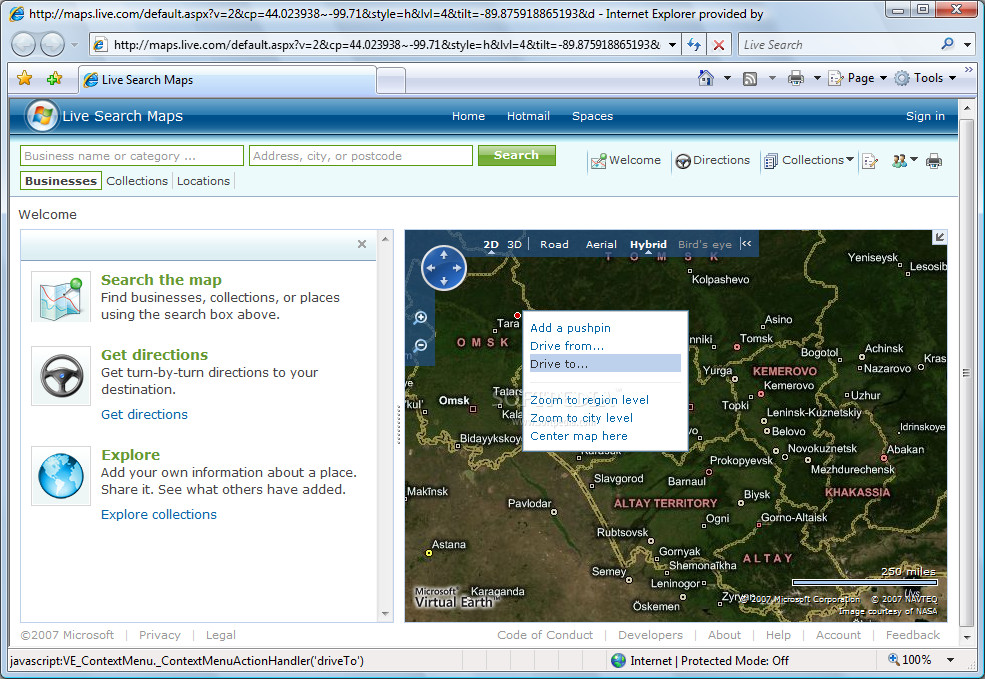Choose Zoom to region level
Image resolution: width=985 pixels, height=679 pixels.
[589, 400]
